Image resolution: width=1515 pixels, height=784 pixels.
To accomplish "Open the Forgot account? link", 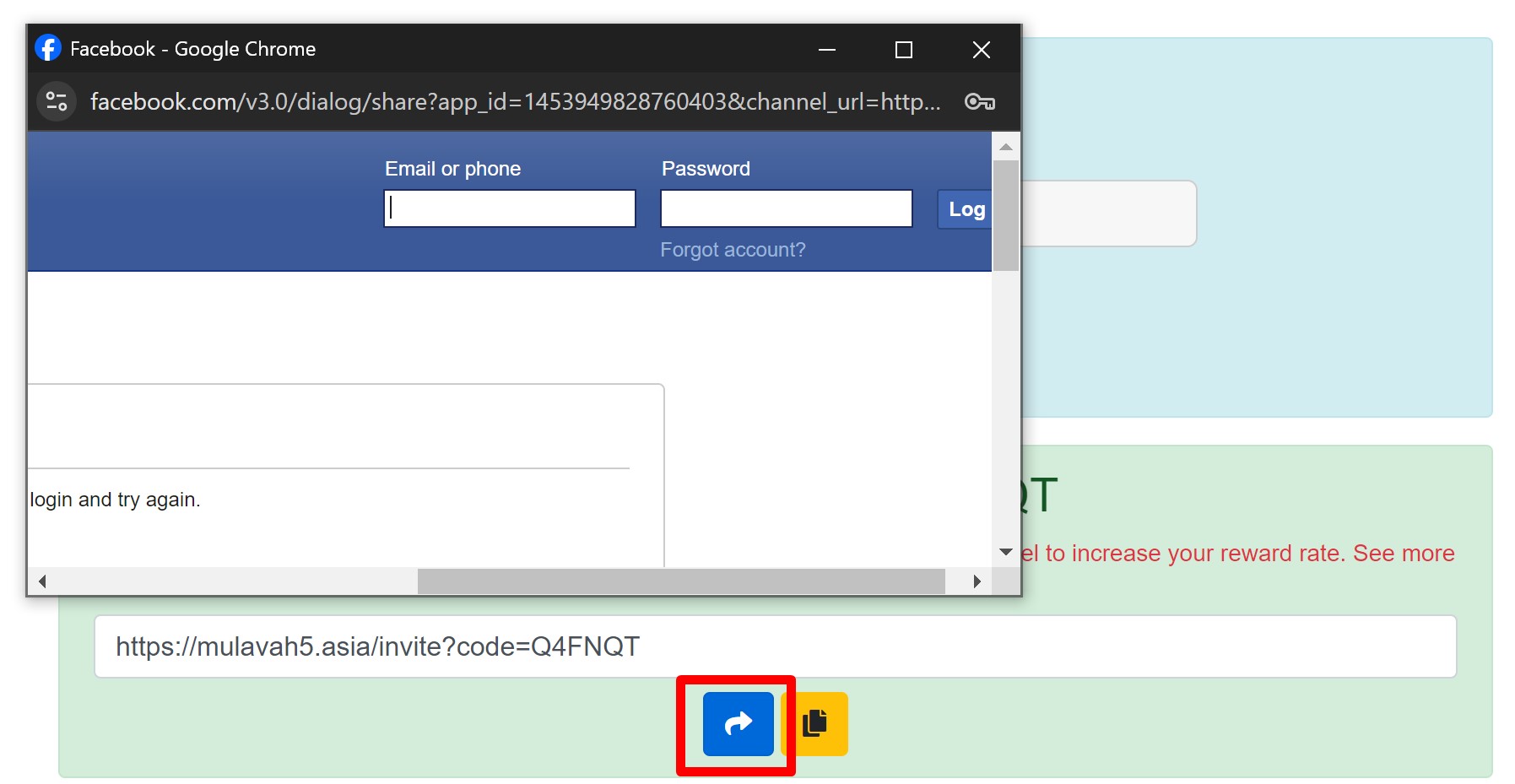I will (x=732, y=250).
